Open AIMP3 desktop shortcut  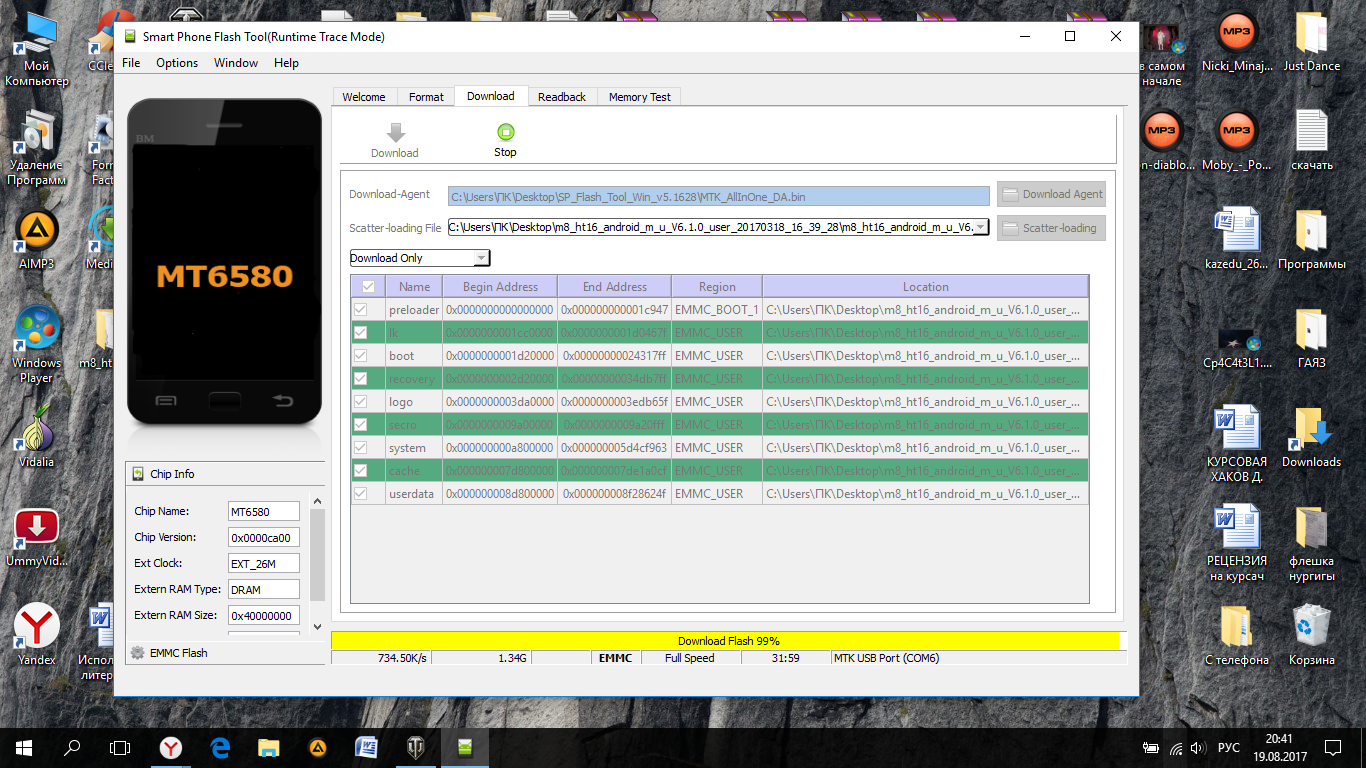tap(36, 232)
